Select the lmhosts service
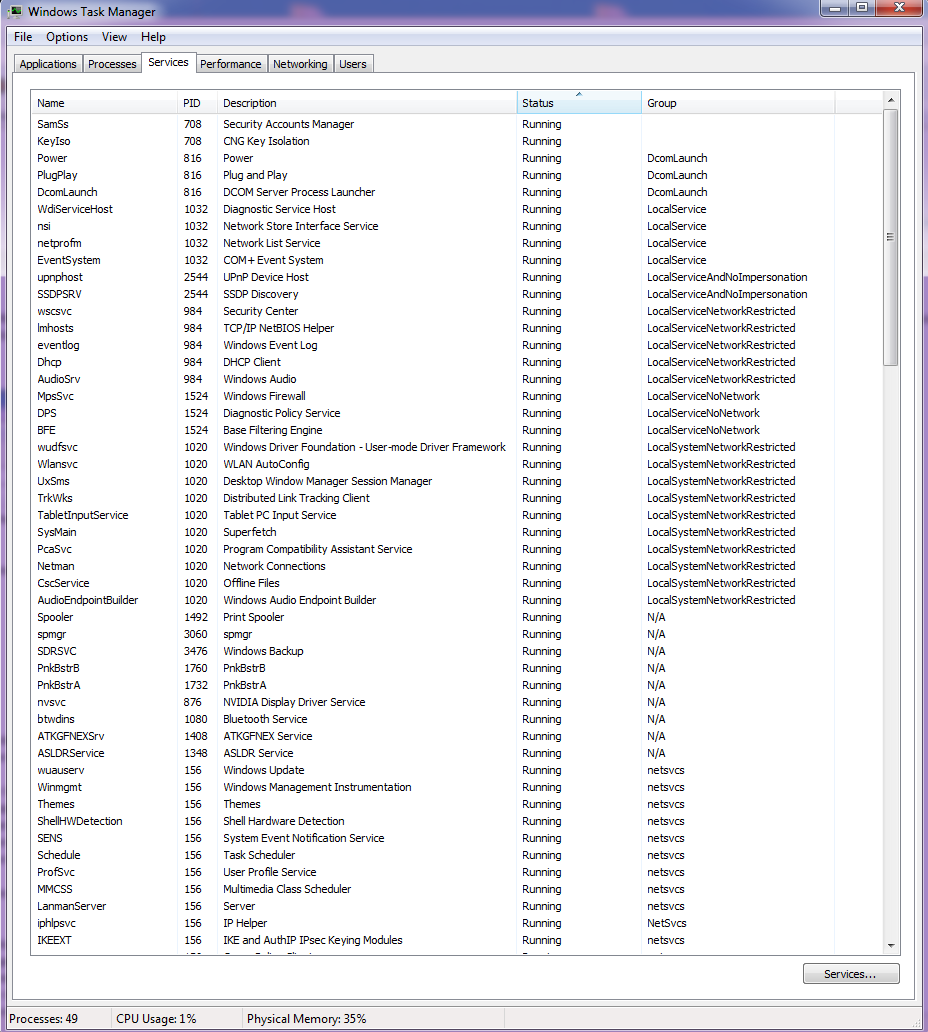 (x=456, y=328)
